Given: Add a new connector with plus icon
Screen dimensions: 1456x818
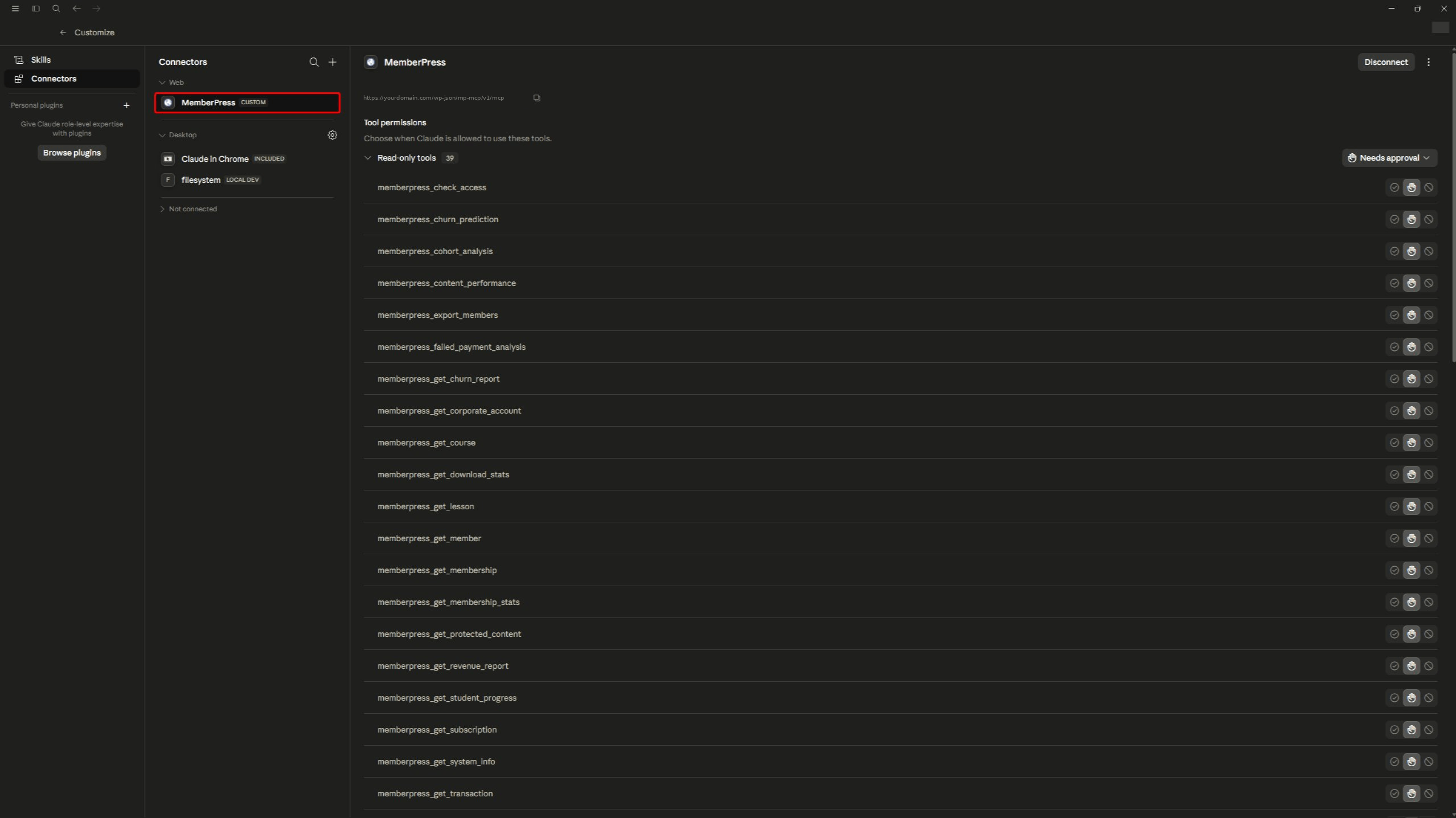Looking at the screenshot, I should (333, 62).
